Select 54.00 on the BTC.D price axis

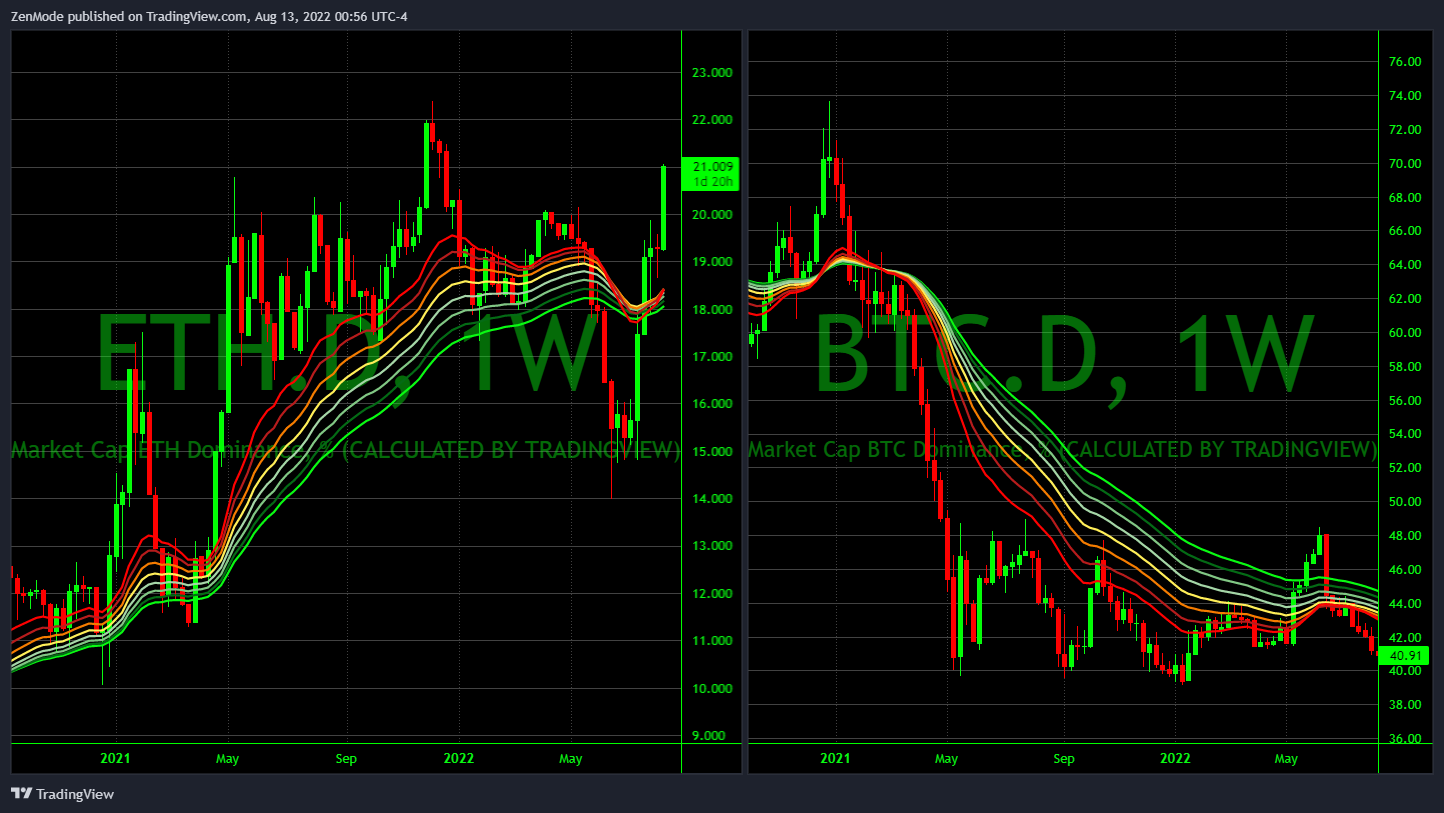1406,433
